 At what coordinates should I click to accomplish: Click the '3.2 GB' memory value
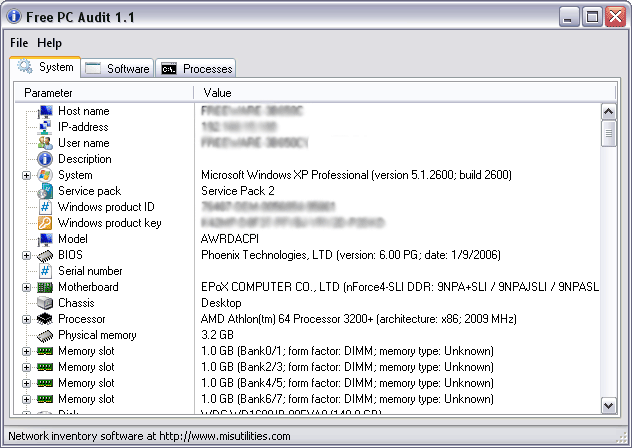(x=217, y=335)
